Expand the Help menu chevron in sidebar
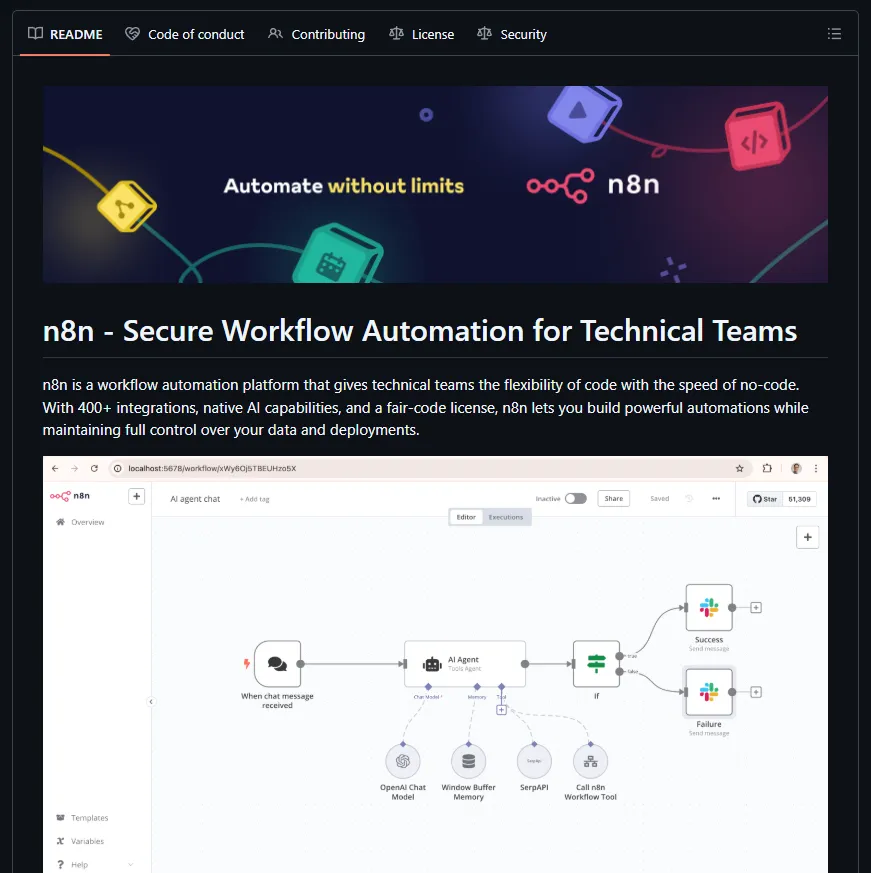 coord(130,865)
